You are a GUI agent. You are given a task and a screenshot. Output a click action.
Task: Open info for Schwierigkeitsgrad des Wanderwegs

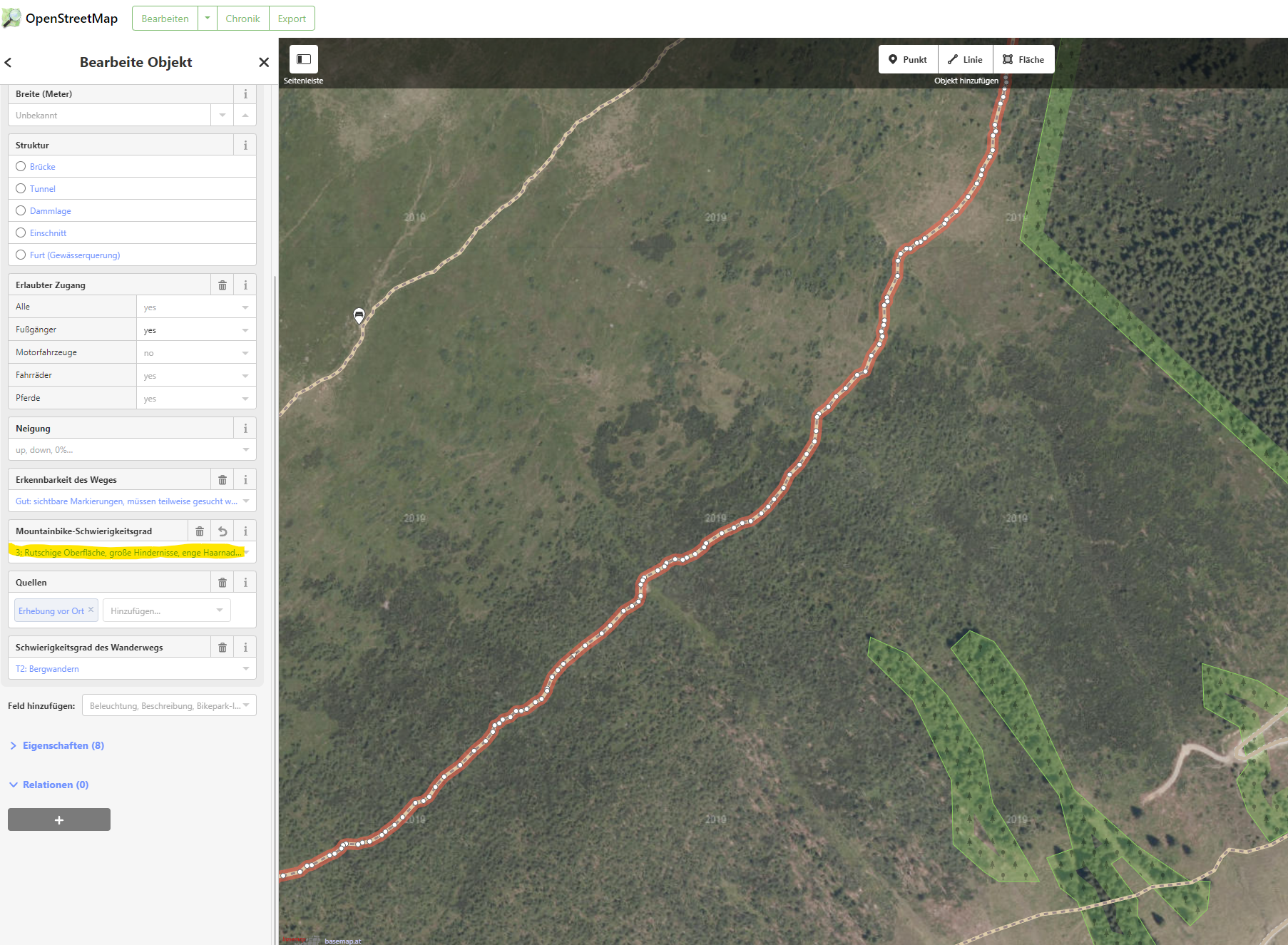click(x=245, y=648)
